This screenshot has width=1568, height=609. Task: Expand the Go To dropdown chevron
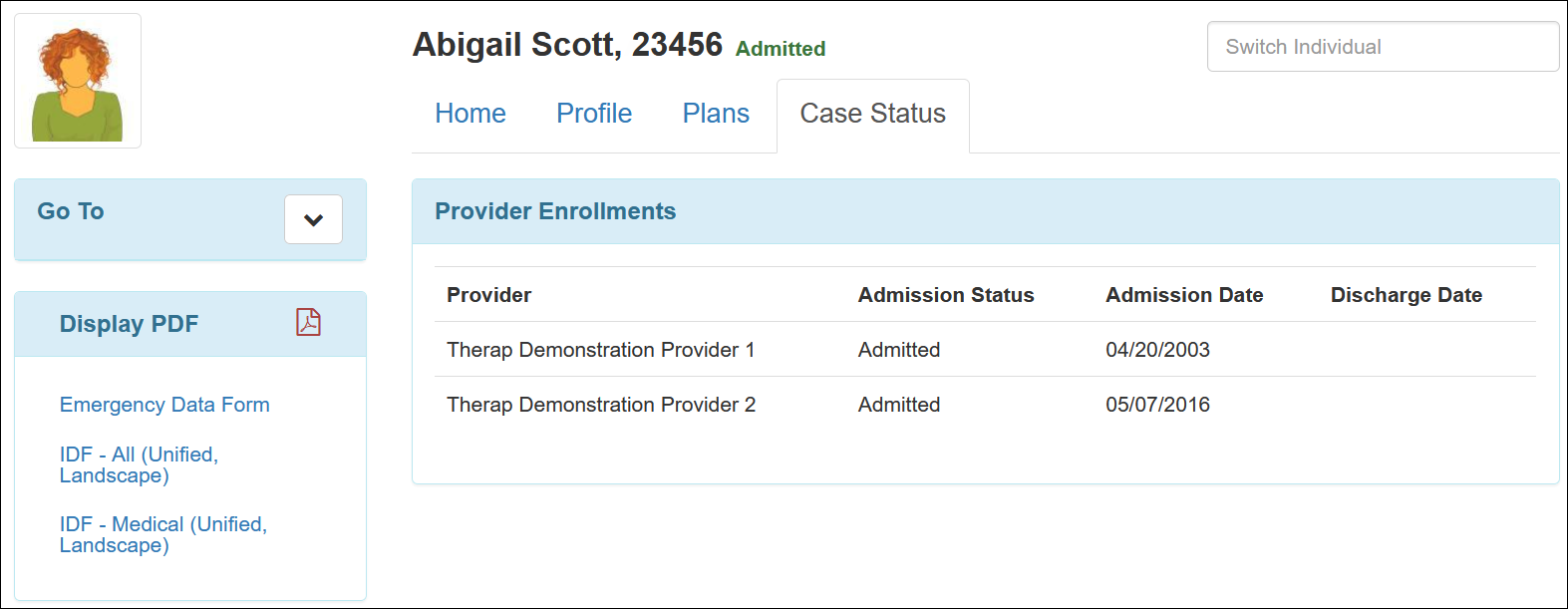pyautogui.click(x=313, y=219)
